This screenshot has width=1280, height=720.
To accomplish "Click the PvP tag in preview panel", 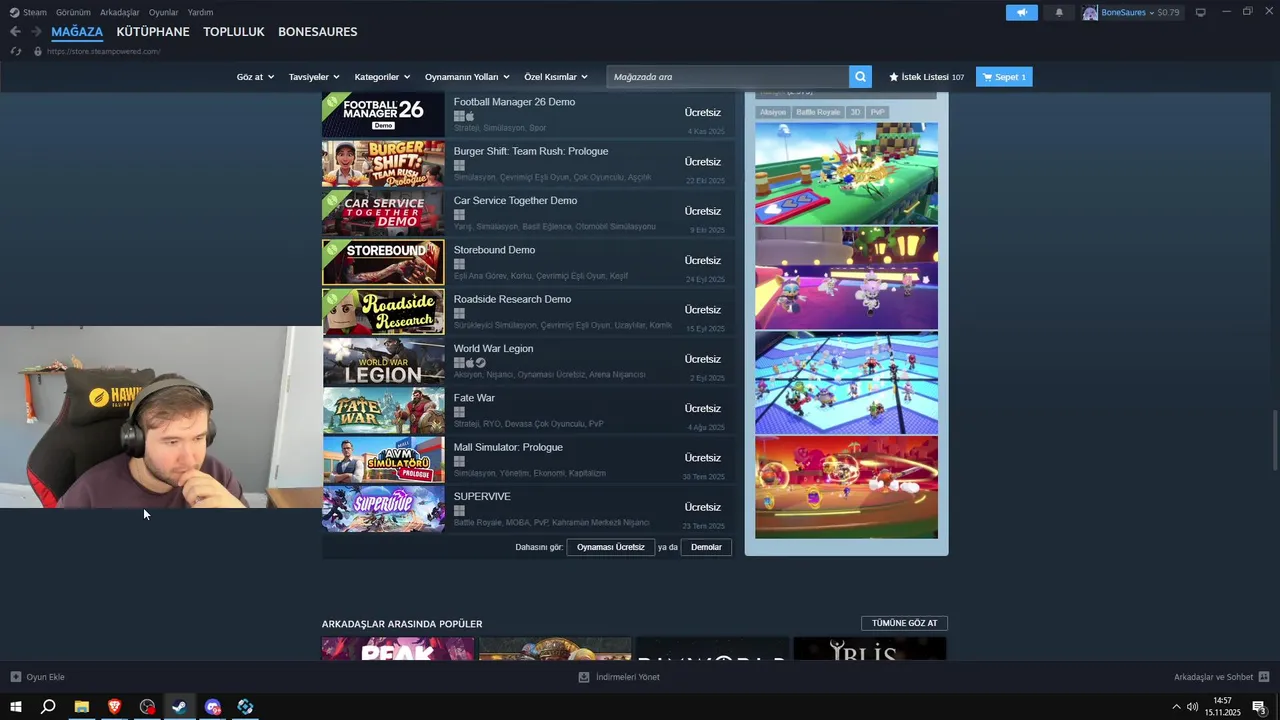I will 877,112.
